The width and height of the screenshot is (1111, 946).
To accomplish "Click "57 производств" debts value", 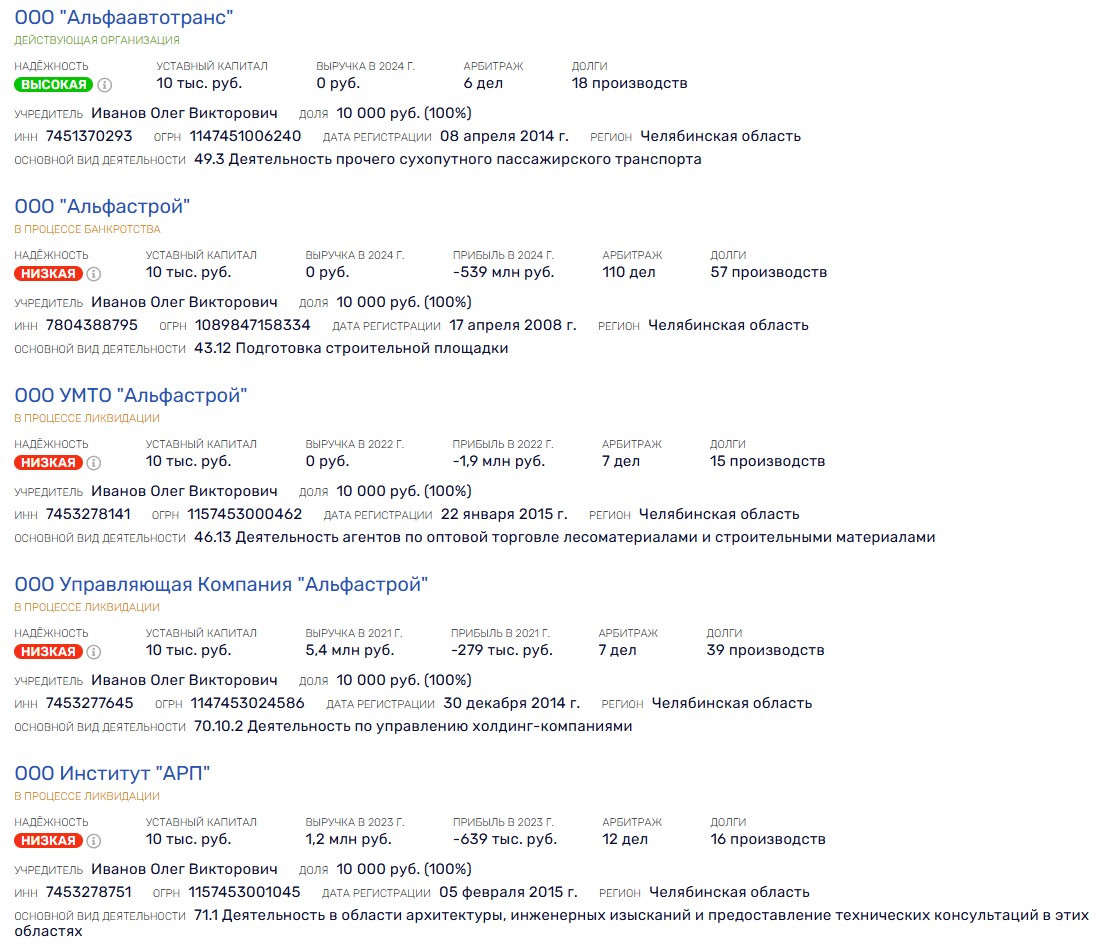I will [x=768, y=272].
